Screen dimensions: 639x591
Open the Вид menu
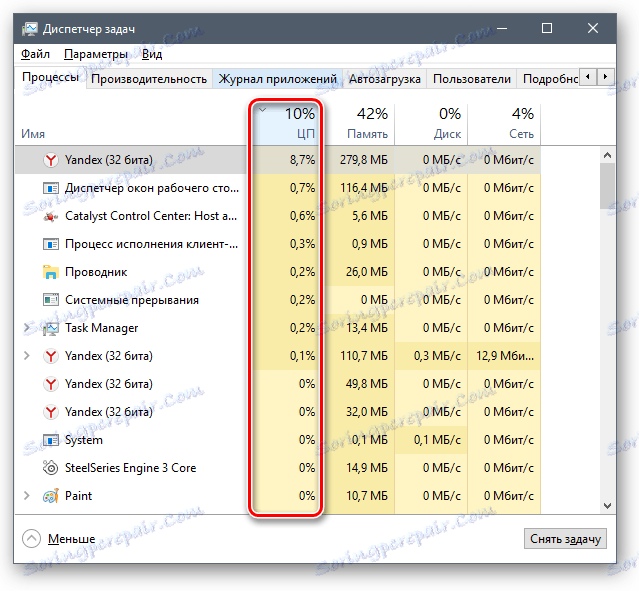click(x=152, y=54)
